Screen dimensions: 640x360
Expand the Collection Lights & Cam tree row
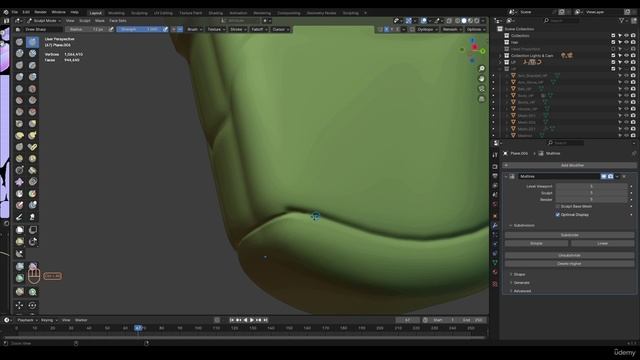pyautogui.click(x=500, y=56)
